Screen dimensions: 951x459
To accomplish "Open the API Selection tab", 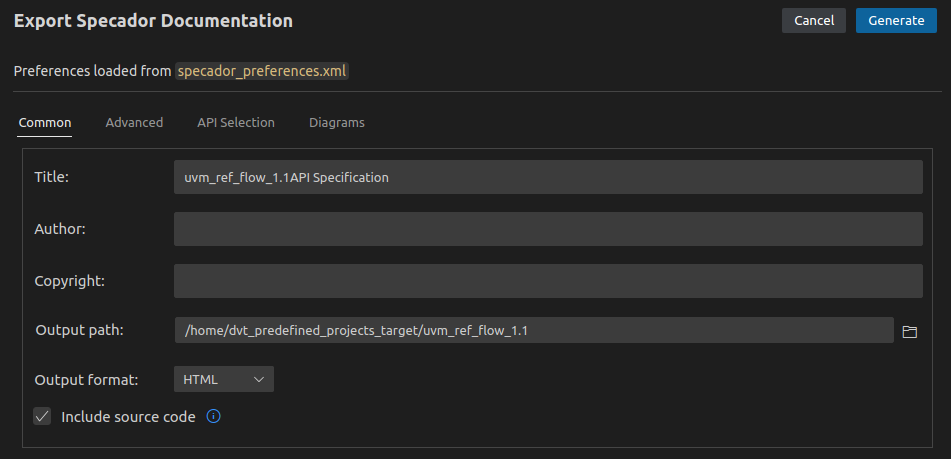I will (236, 123).
